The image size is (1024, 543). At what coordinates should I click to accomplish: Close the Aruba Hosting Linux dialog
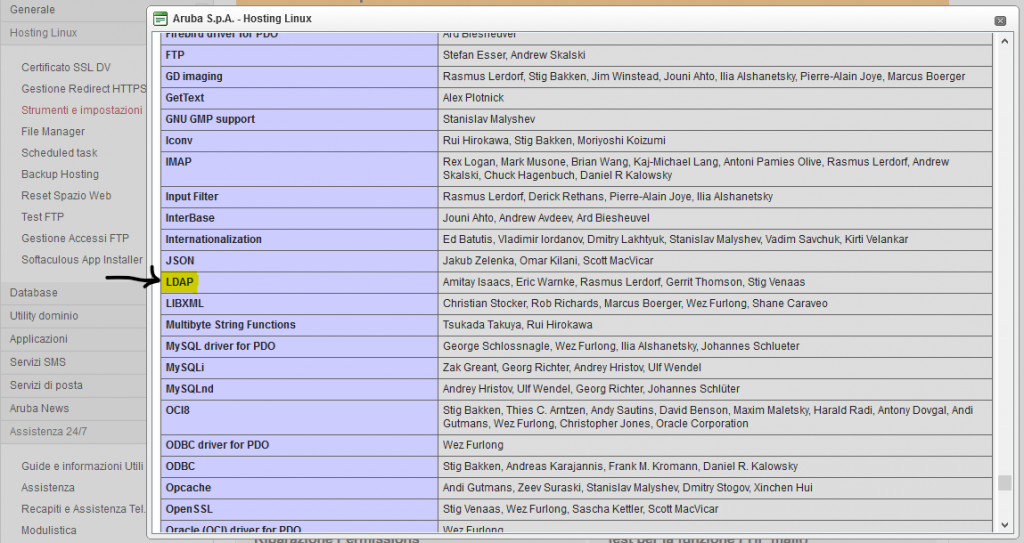point(1000,20)
